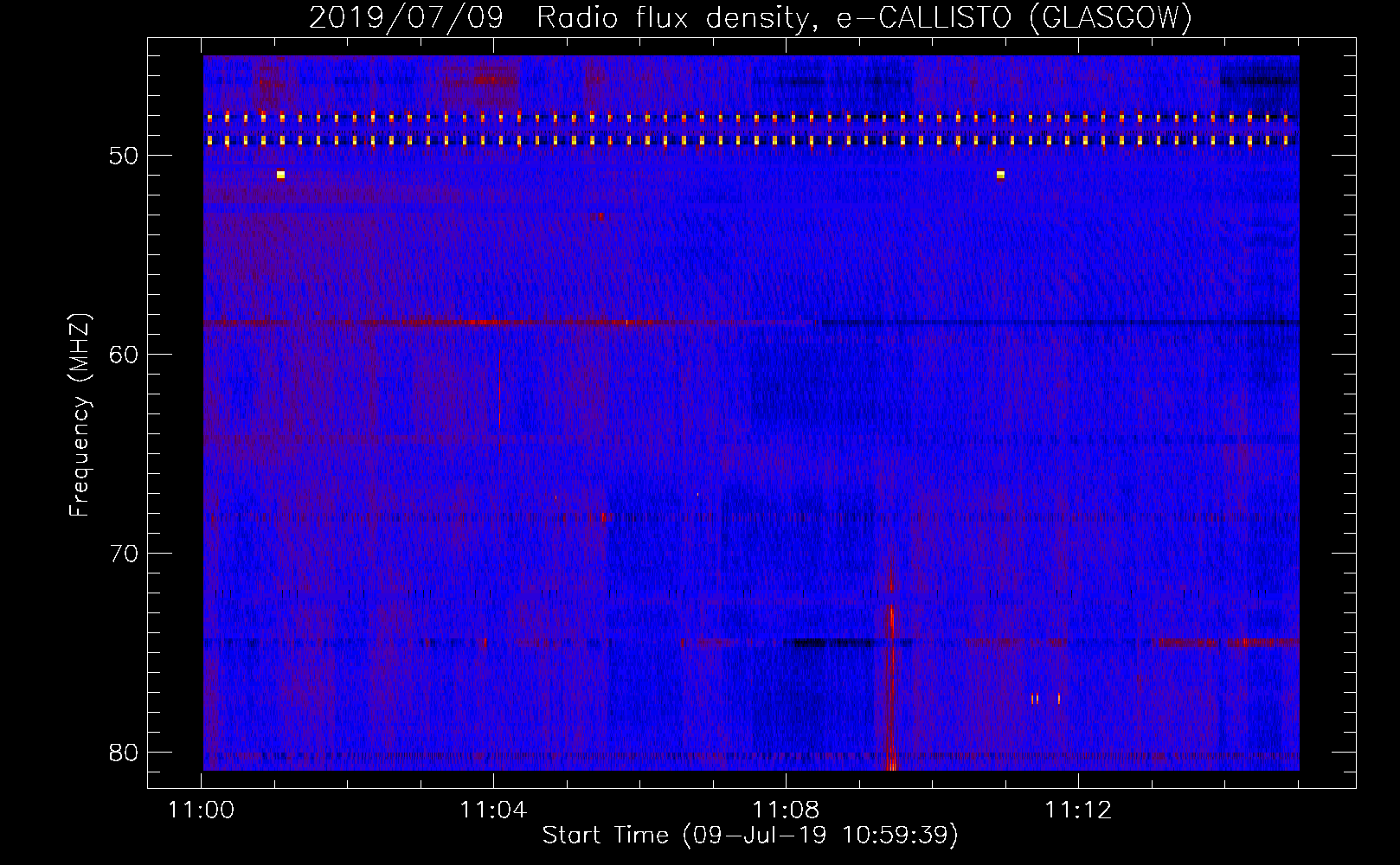Click the yellow spot at 51 MHz near 11:01
Screen dimensions: 1400x865
[280, 175]
